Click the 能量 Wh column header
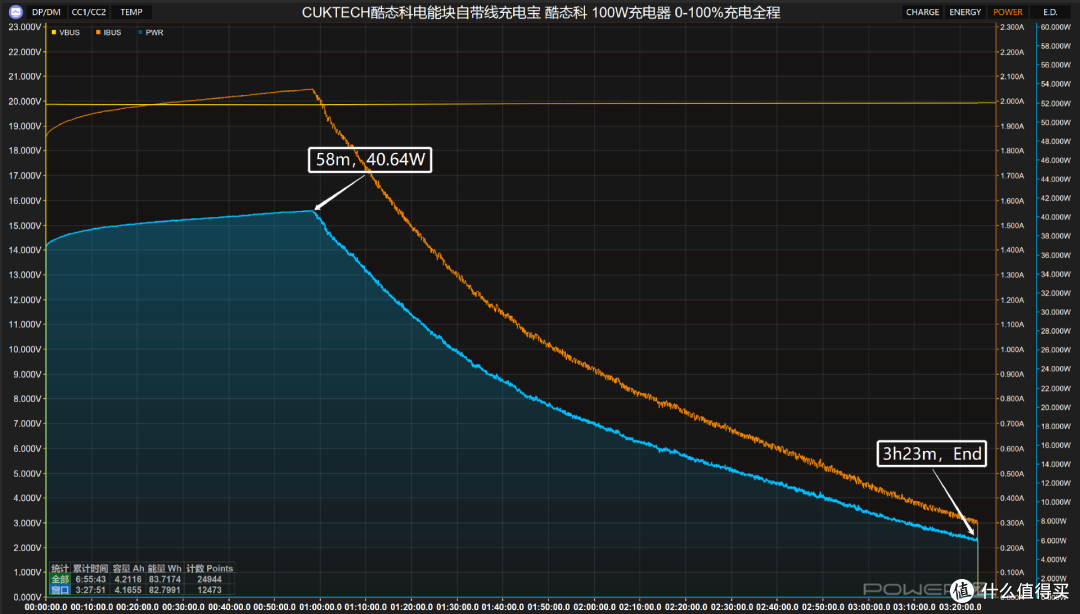 (x=165, y=569)
